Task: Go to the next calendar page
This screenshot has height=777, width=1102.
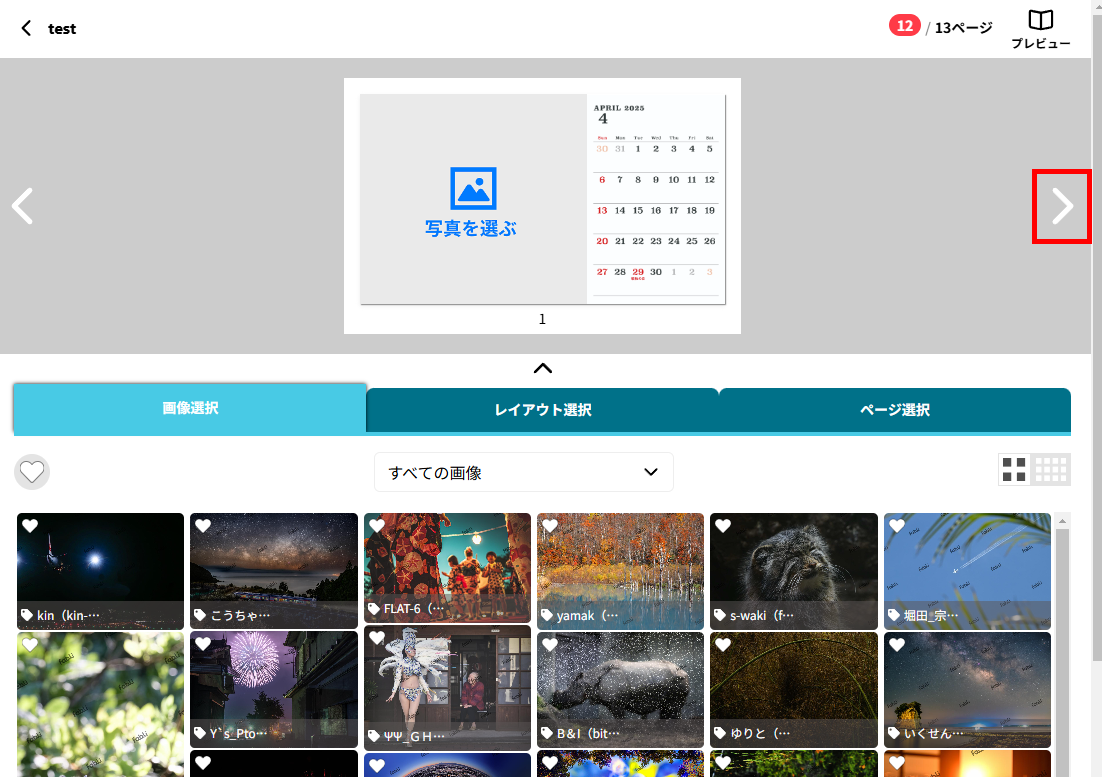Action: point(1061,206)
